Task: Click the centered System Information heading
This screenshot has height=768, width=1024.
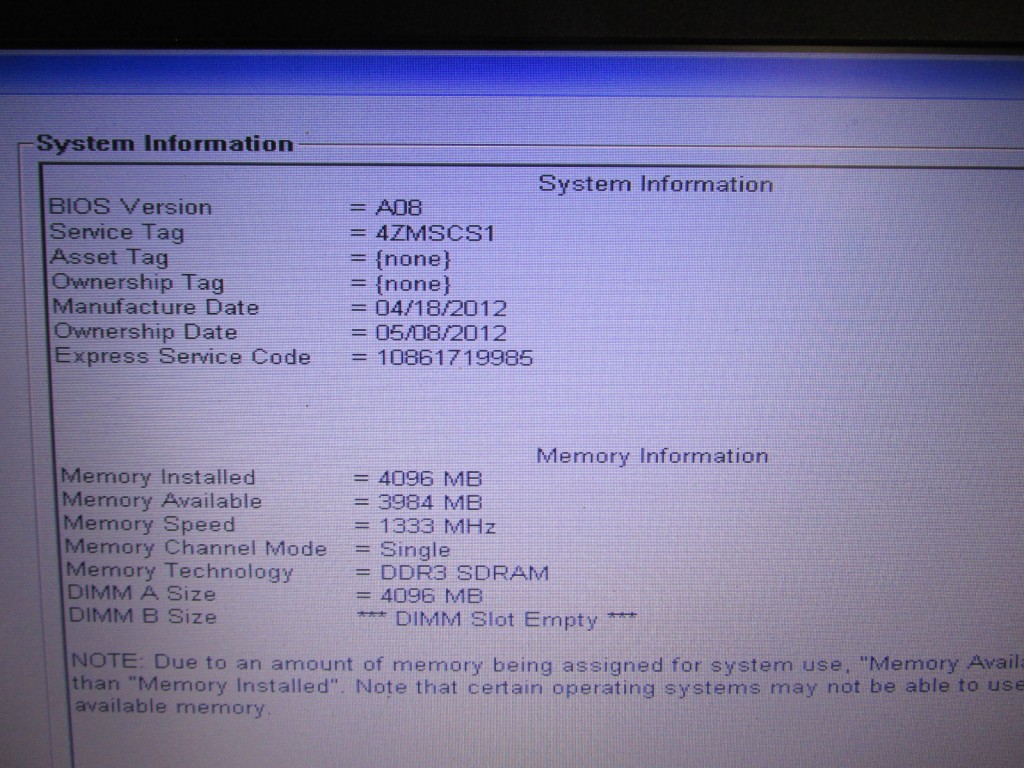Action: [x=655, y=184]
